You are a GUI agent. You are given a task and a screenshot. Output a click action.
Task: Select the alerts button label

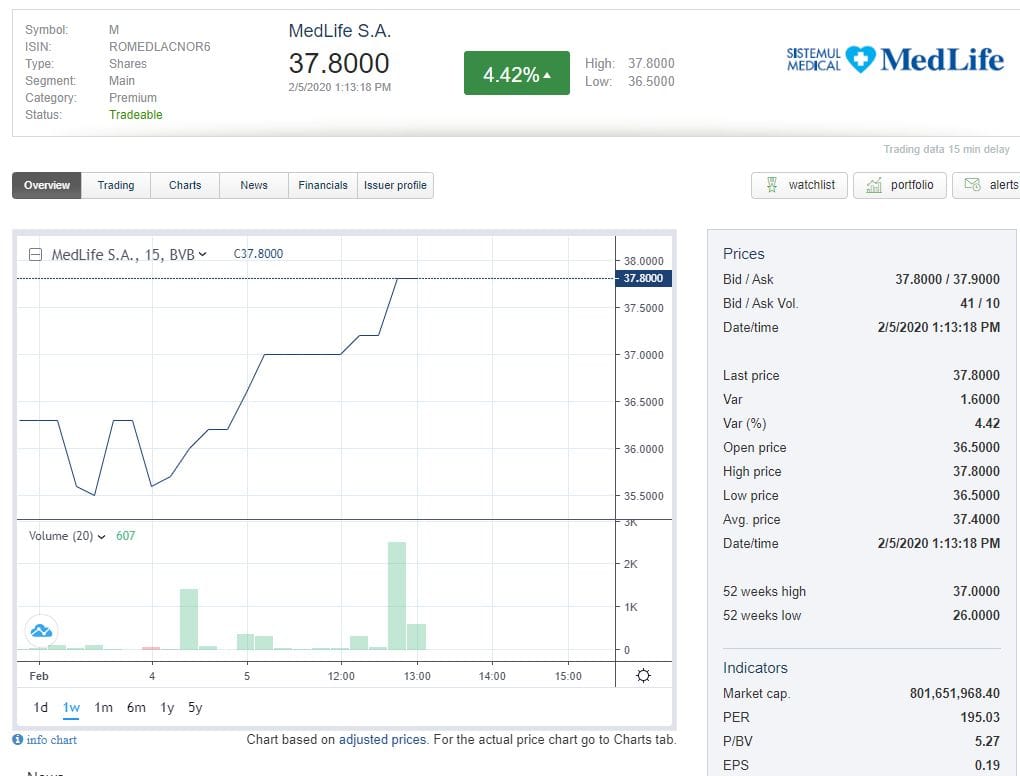point(1004,185)
